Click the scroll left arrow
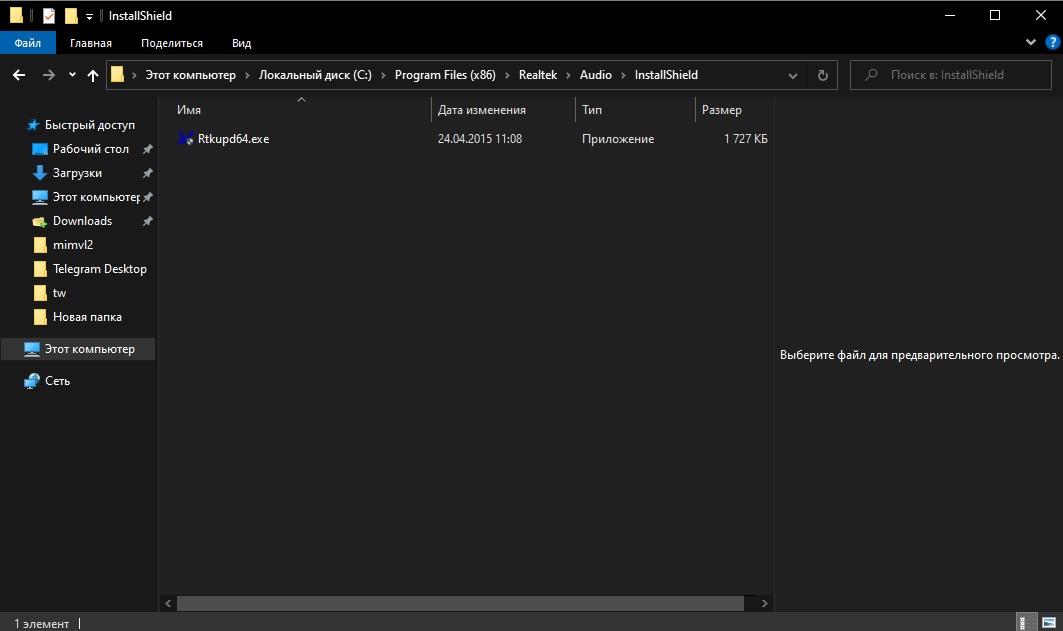Viewport: 1063px width, 631px height. coord(168,603)
